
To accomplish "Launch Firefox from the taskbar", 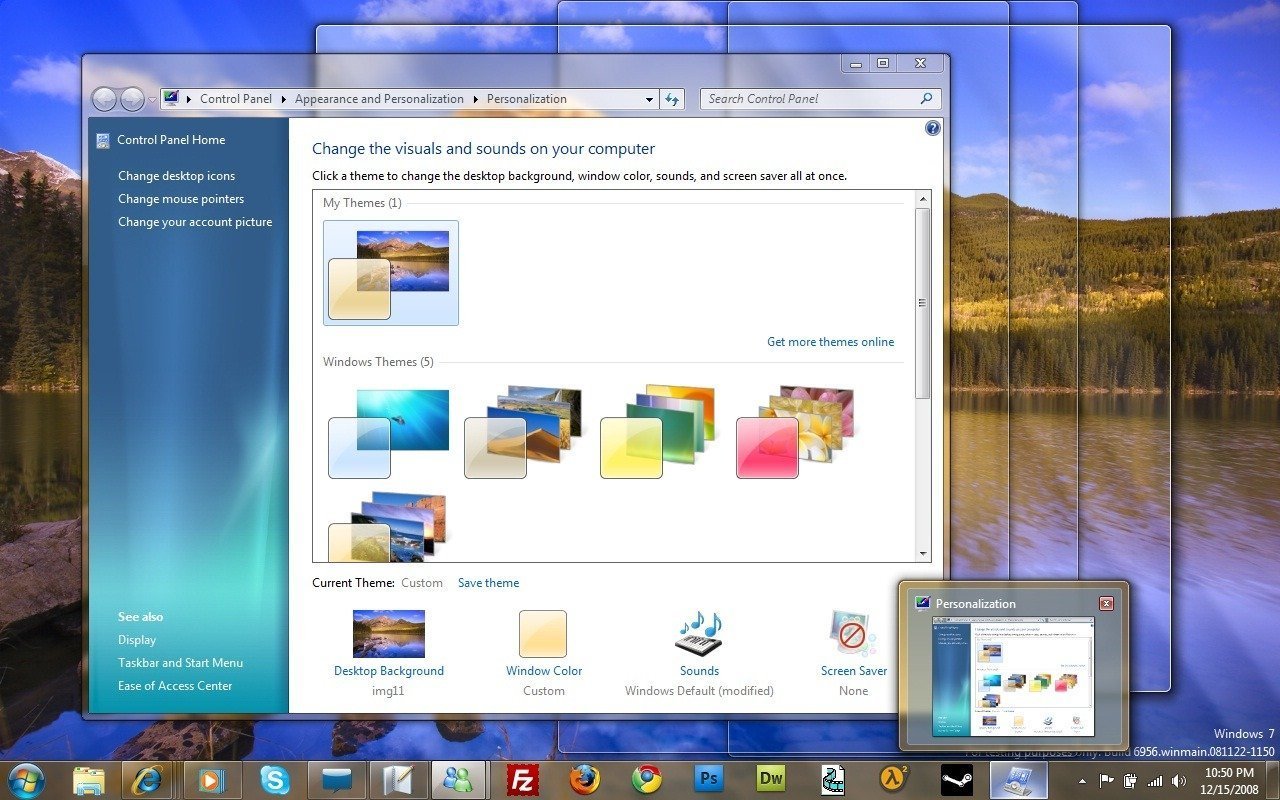I will 585,779.
